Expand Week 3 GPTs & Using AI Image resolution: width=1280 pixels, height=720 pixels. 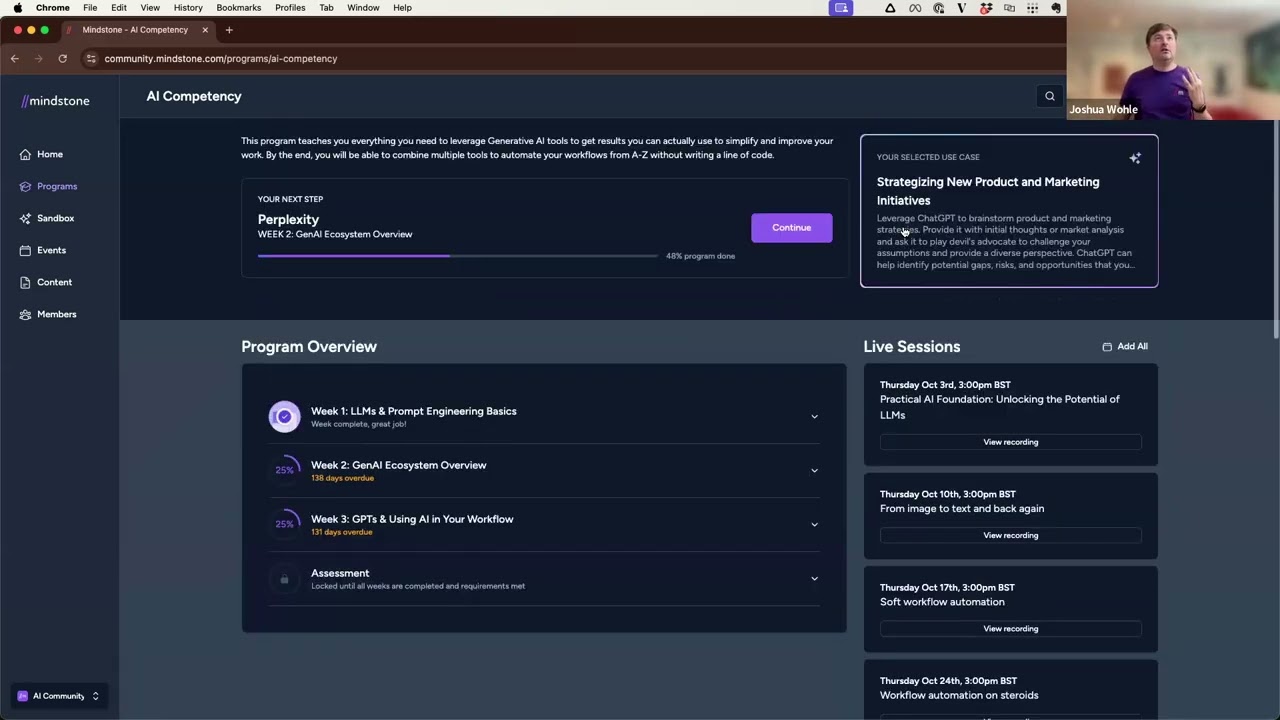[x=814, y=524]
